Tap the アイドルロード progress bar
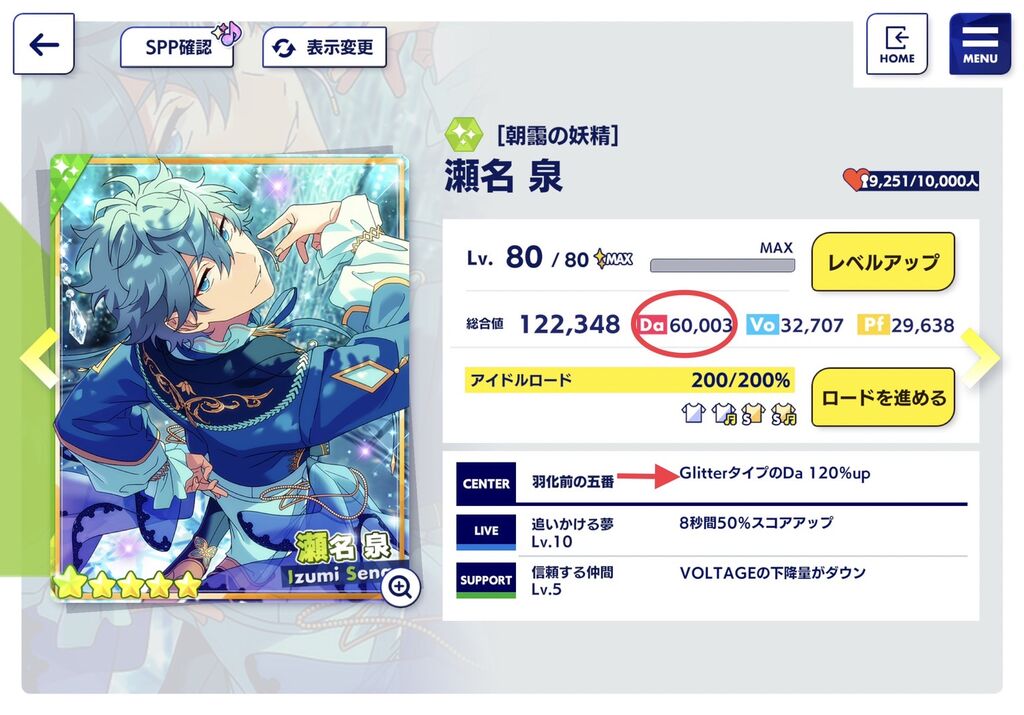The image size is (1024, 715). click(x=630, y=380)
